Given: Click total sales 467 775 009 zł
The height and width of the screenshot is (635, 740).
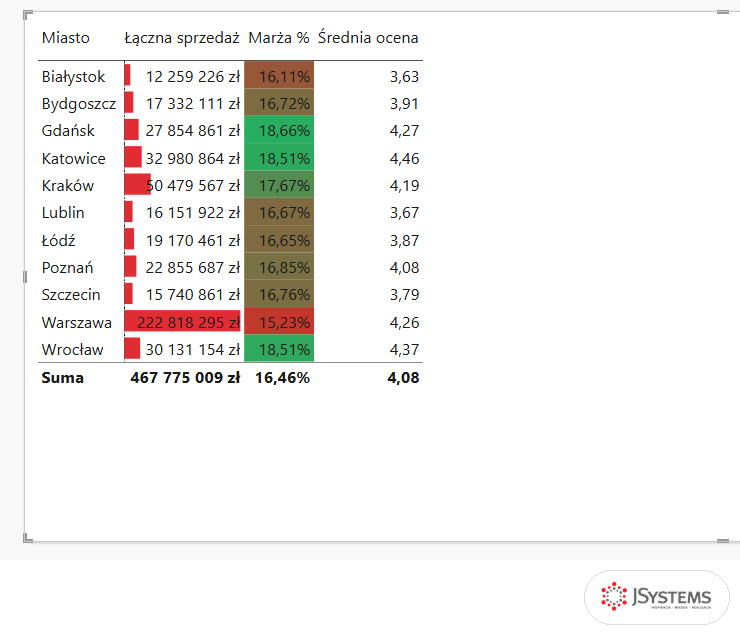Looking at the screenshot, I should [x=185, y=377].
